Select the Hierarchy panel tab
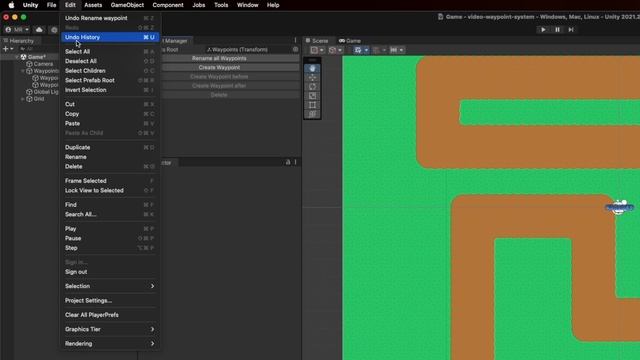Screen dimensions: 640x360 [19, 41]
